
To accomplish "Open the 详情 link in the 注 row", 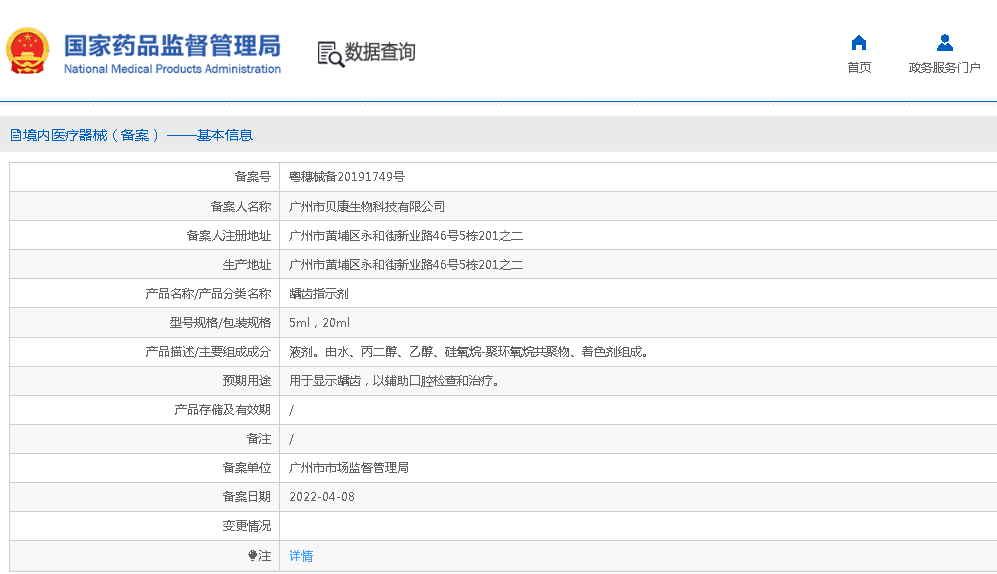I will (x=301, y=556).
